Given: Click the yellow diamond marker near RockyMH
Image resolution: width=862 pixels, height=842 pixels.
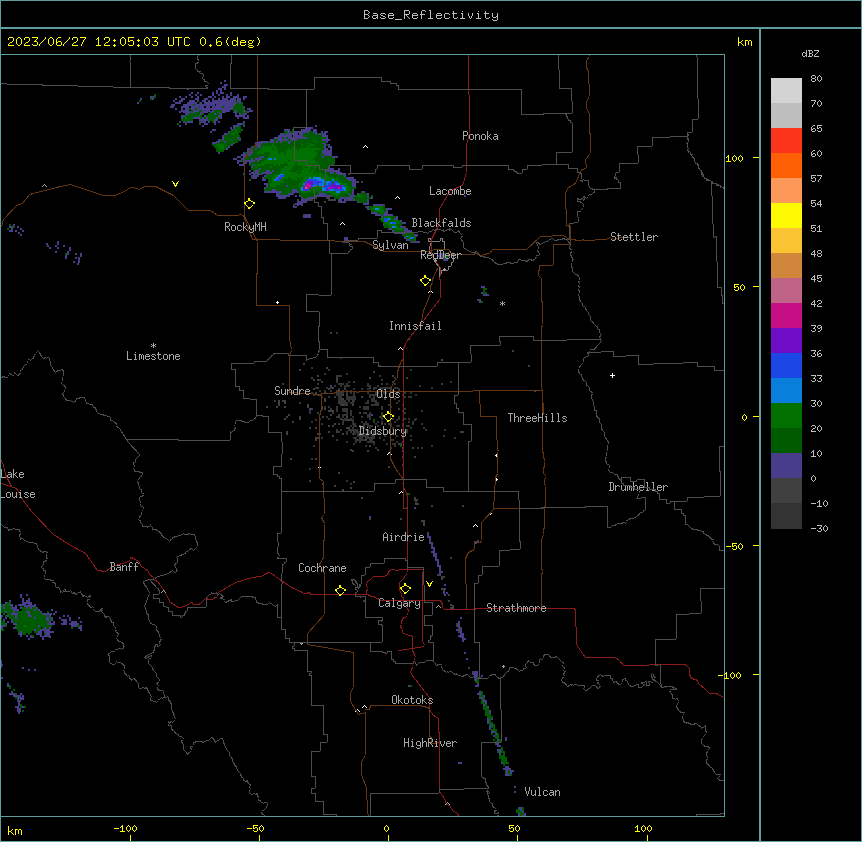Looking at the screenshot, I should (x=249, y=204).
